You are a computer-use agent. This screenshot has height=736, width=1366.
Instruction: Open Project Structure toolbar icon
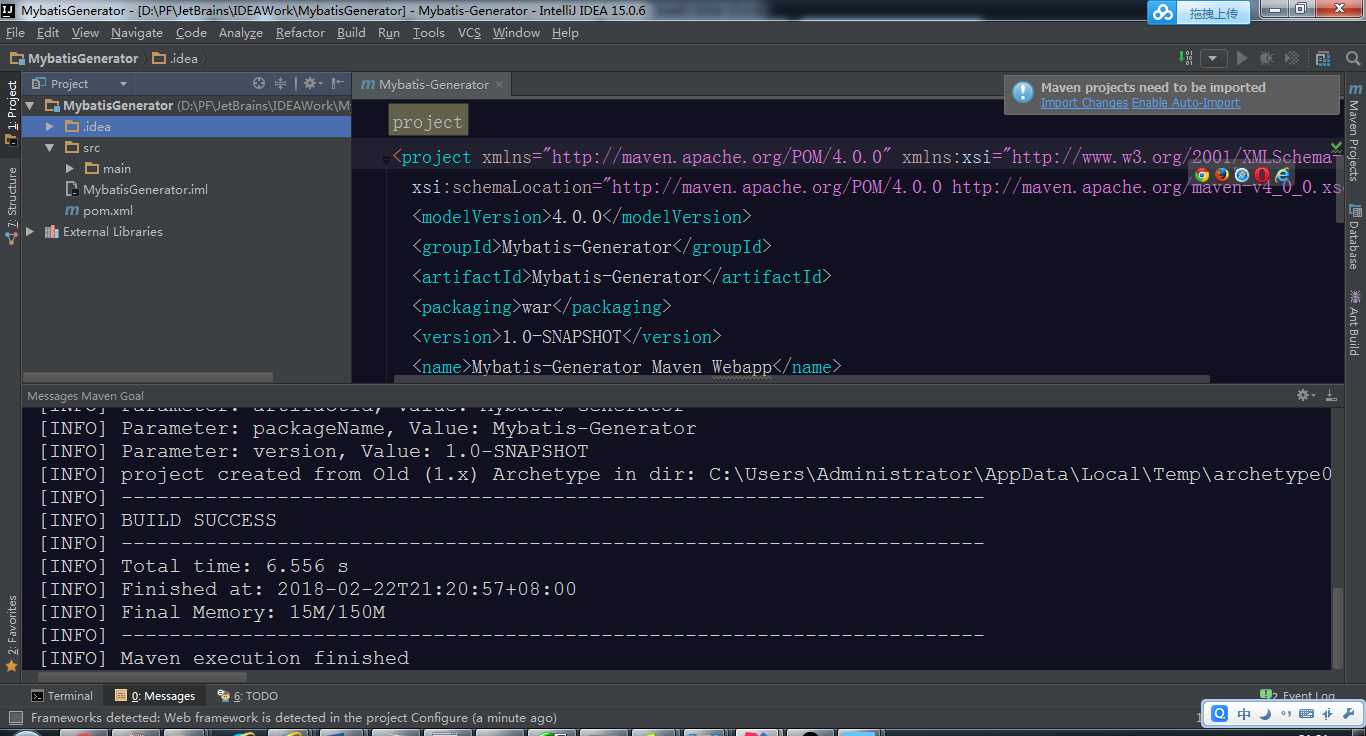click(1323, 58)
